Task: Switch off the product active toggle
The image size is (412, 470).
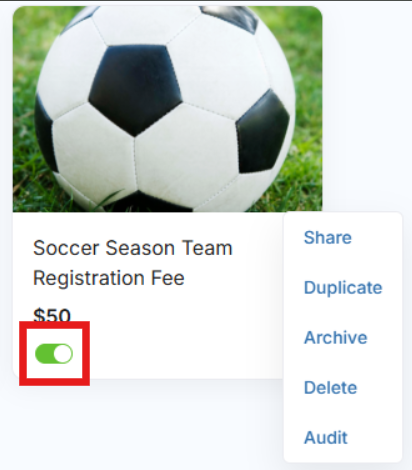Action: (x=54, y=354)
